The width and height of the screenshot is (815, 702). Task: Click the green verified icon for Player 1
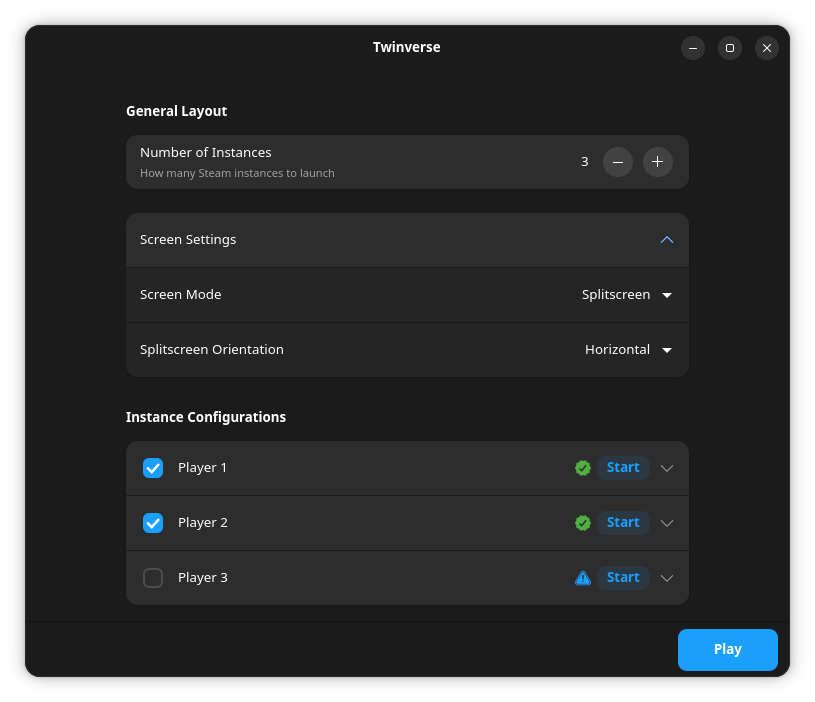tap(583, 468)
